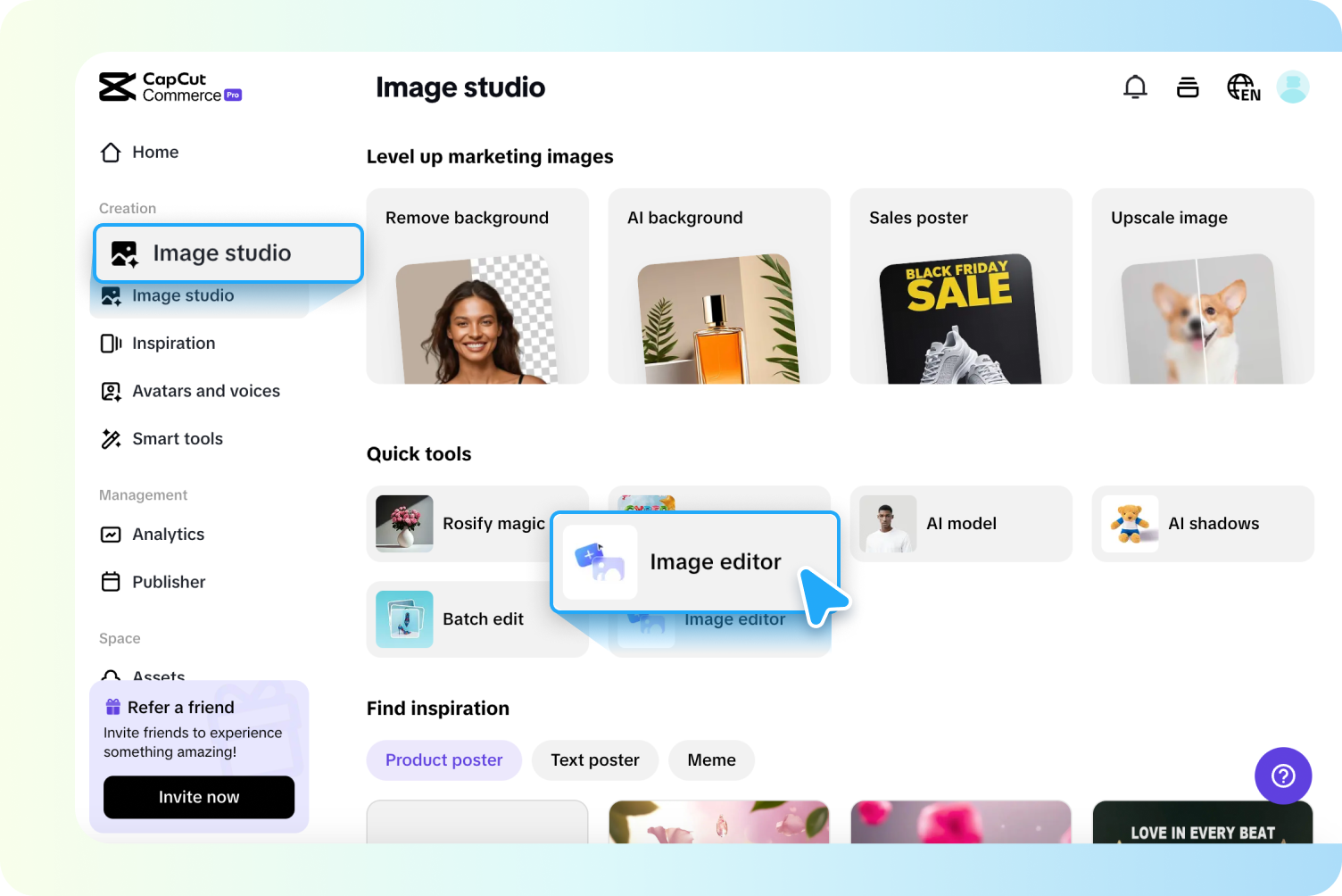Launch the AI model quick tool
Image resolution: width=1342 pixels, height=896 pixels.
click(961, 524)
